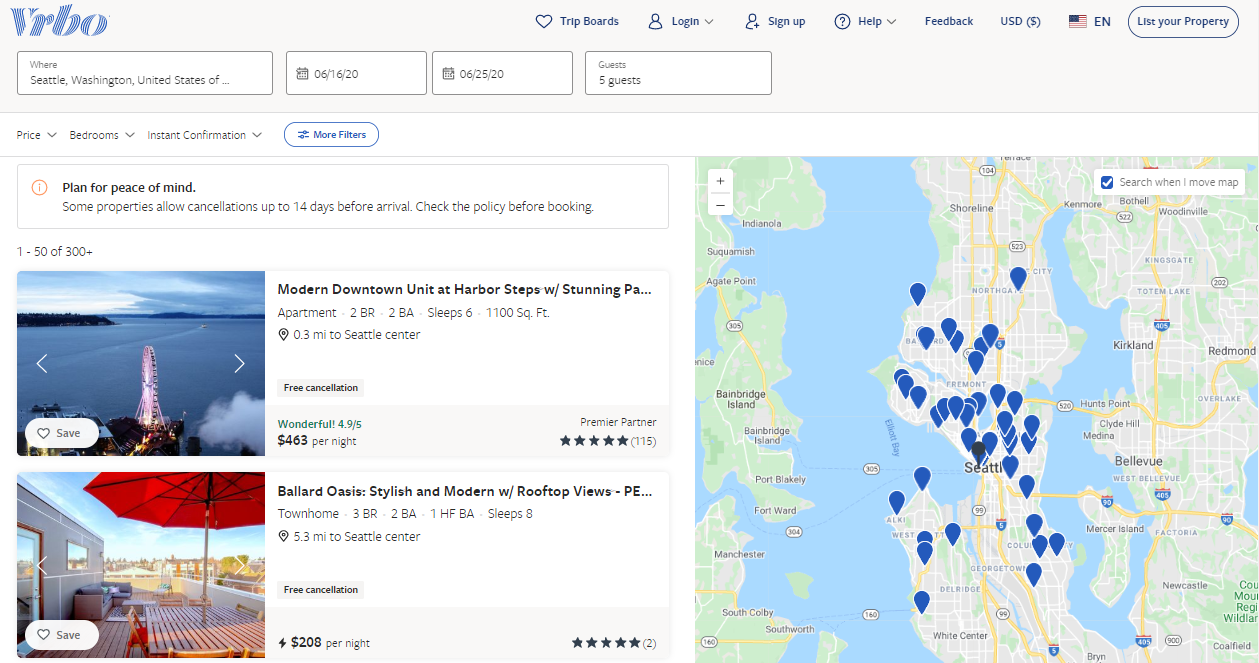Show next photo of Harbor Steps listing
The height and width of the screenshot is (663, 1259).
click(239, 363)
